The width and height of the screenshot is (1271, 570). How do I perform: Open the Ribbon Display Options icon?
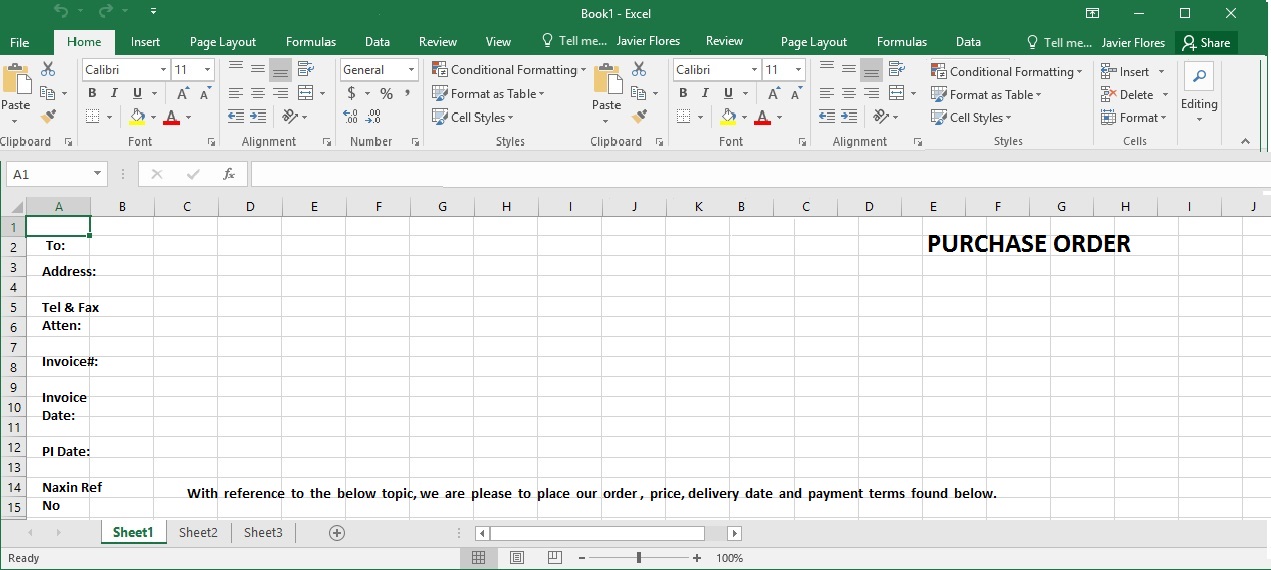click(x=1092, y=13)
